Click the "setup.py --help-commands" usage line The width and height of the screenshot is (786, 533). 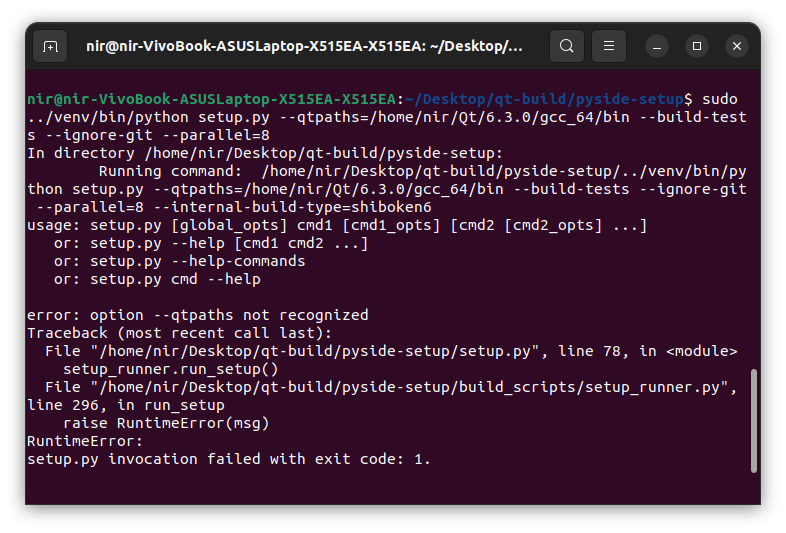point(197,261)
